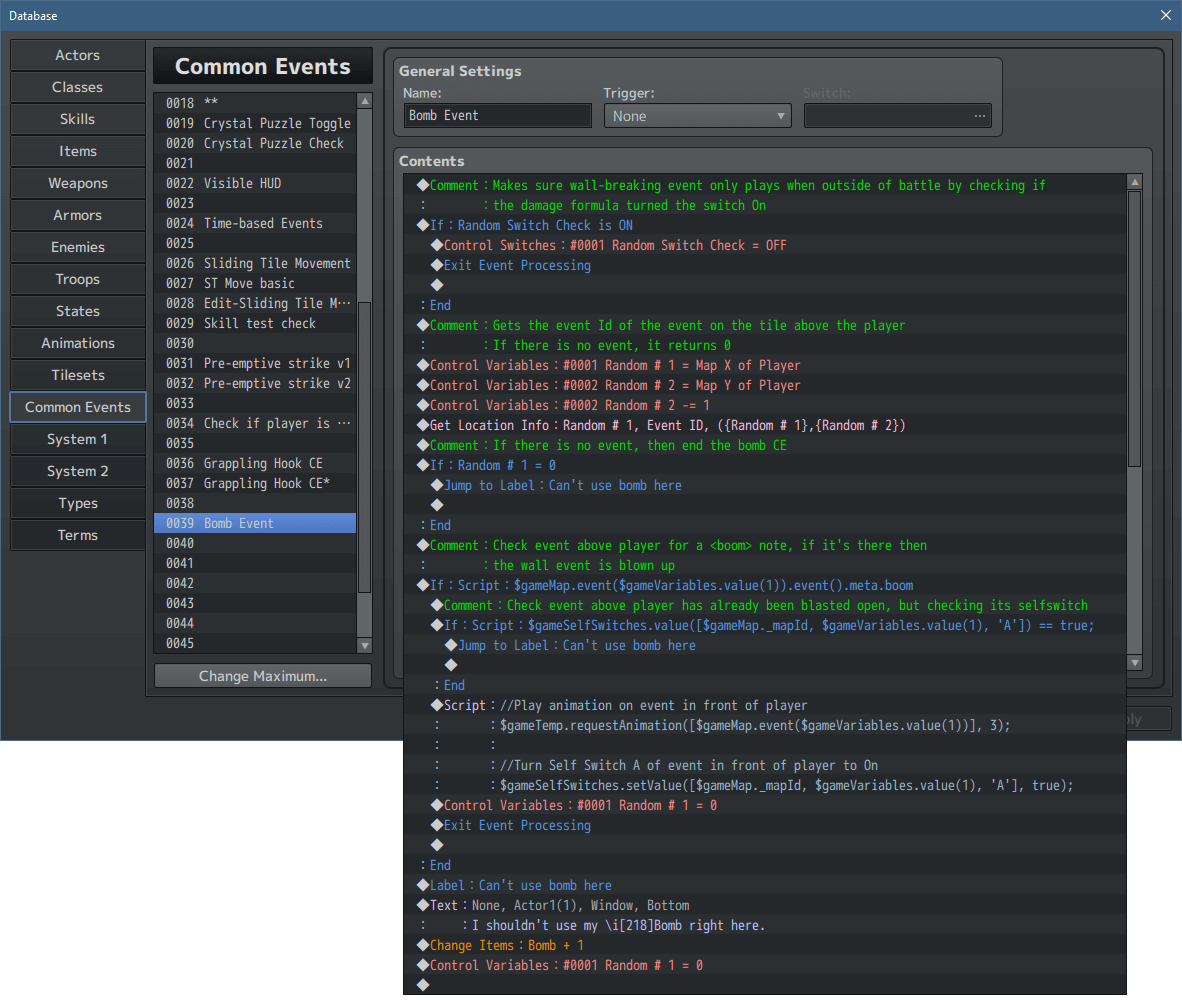
Task: Select 'Control Variables : #0002 Random # 2 -= 1' line
Action: coord(765,405)
